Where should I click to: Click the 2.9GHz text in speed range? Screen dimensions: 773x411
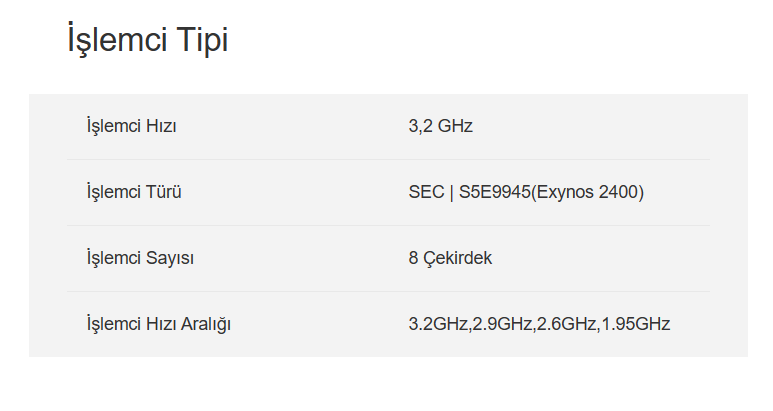tap(502, 324)
